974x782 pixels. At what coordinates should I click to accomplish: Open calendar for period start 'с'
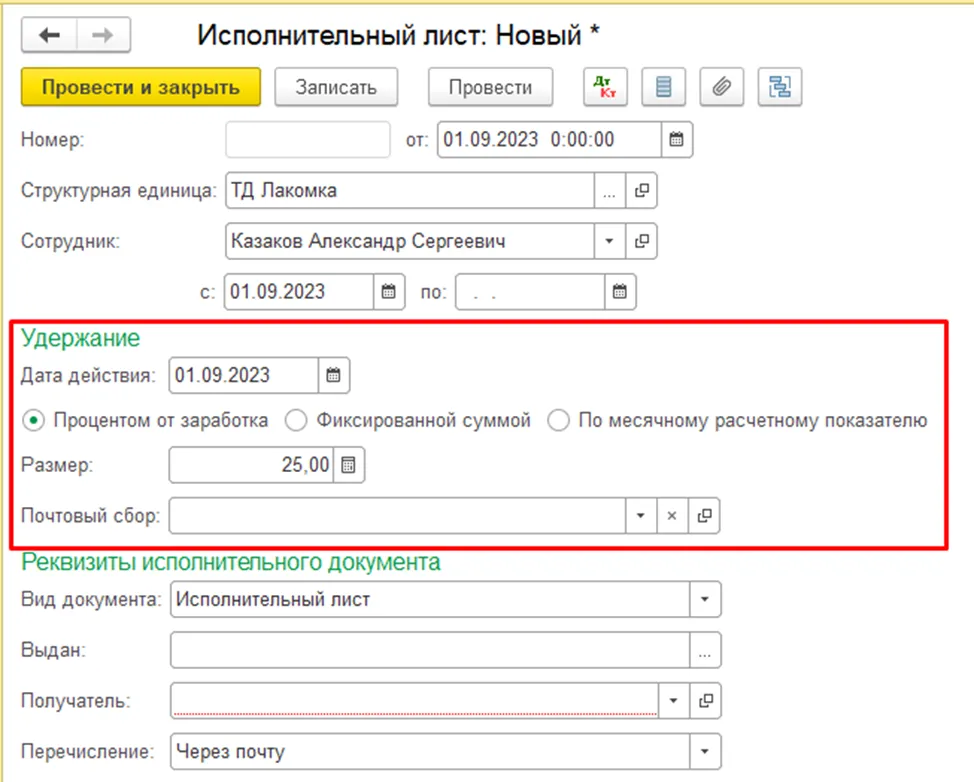(x=389, y=291)
